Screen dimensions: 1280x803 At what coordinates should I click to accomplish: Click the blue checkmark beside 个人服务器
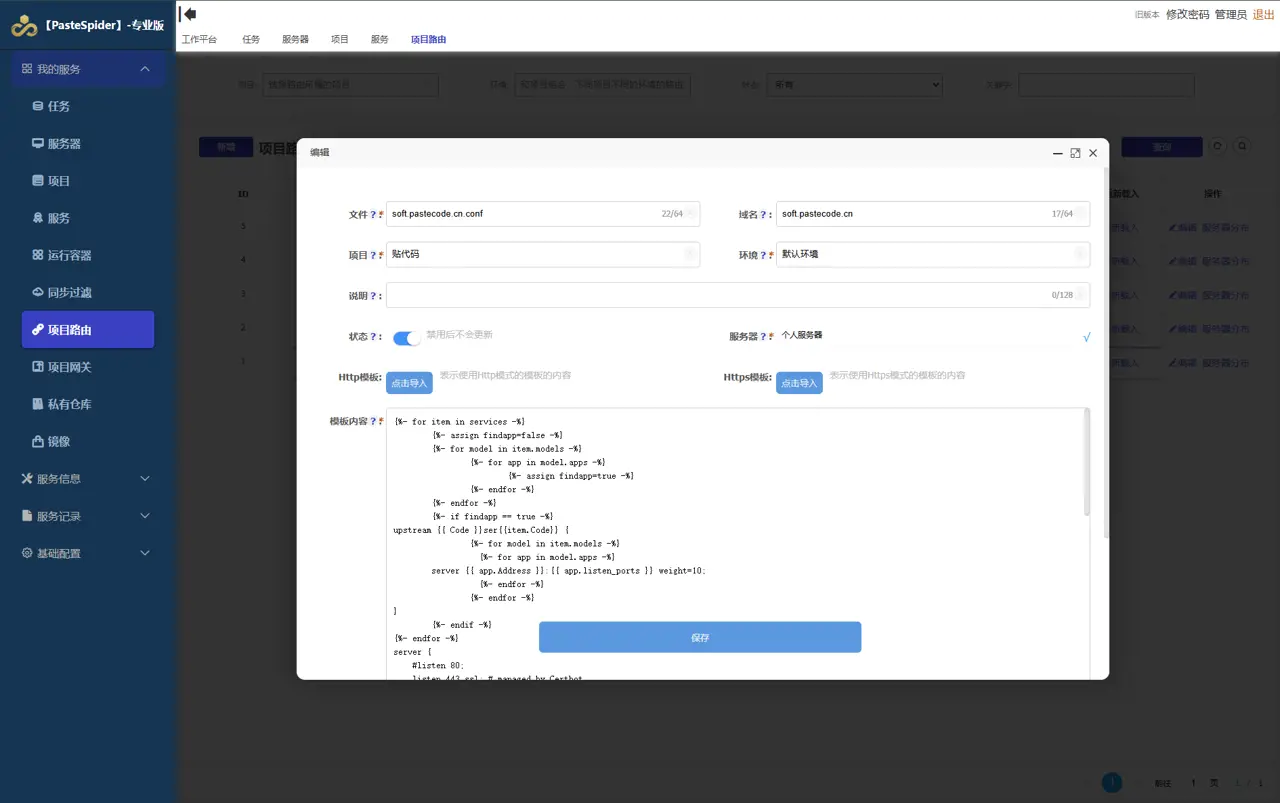pyautogui.click(x=1086, y=338)
